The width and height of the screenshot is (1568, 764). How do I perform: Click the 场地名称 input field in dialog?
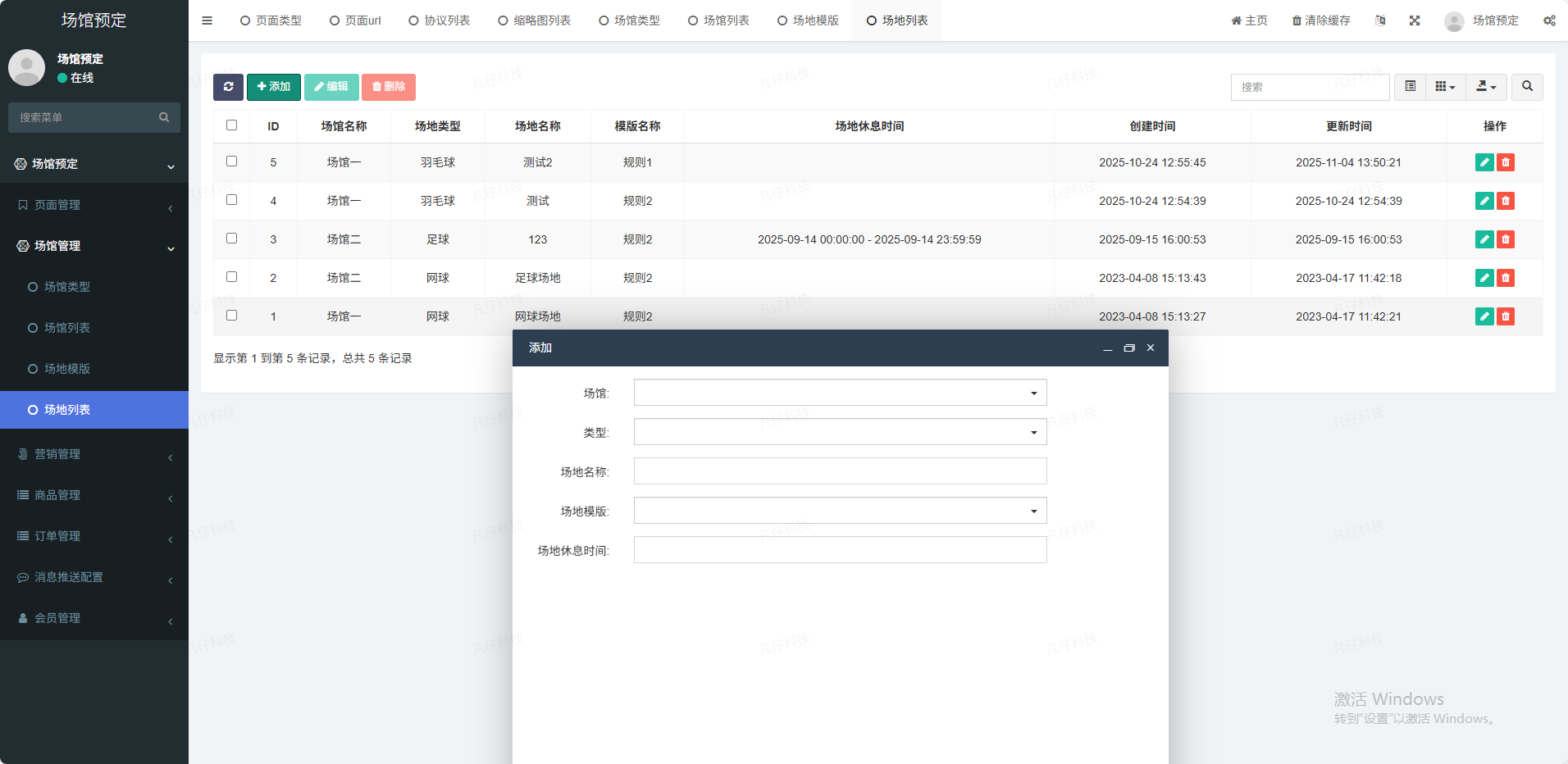tap(840, 471)
